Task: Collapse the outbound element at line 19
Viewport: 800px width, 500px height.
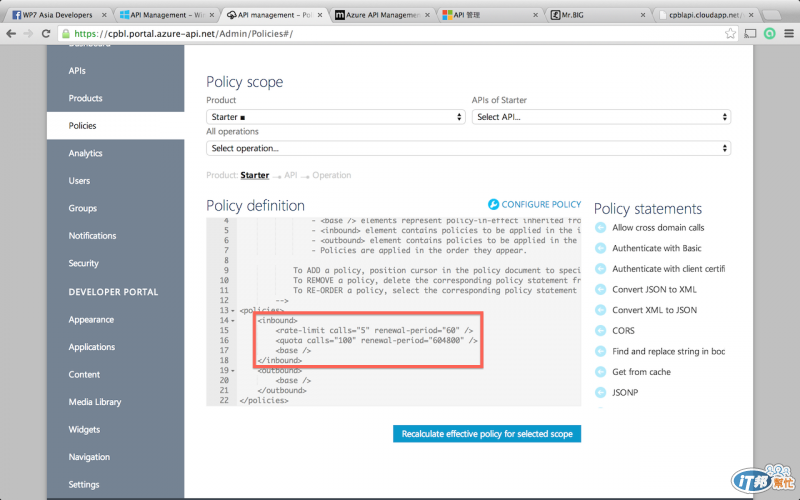Action: [233, 371]
